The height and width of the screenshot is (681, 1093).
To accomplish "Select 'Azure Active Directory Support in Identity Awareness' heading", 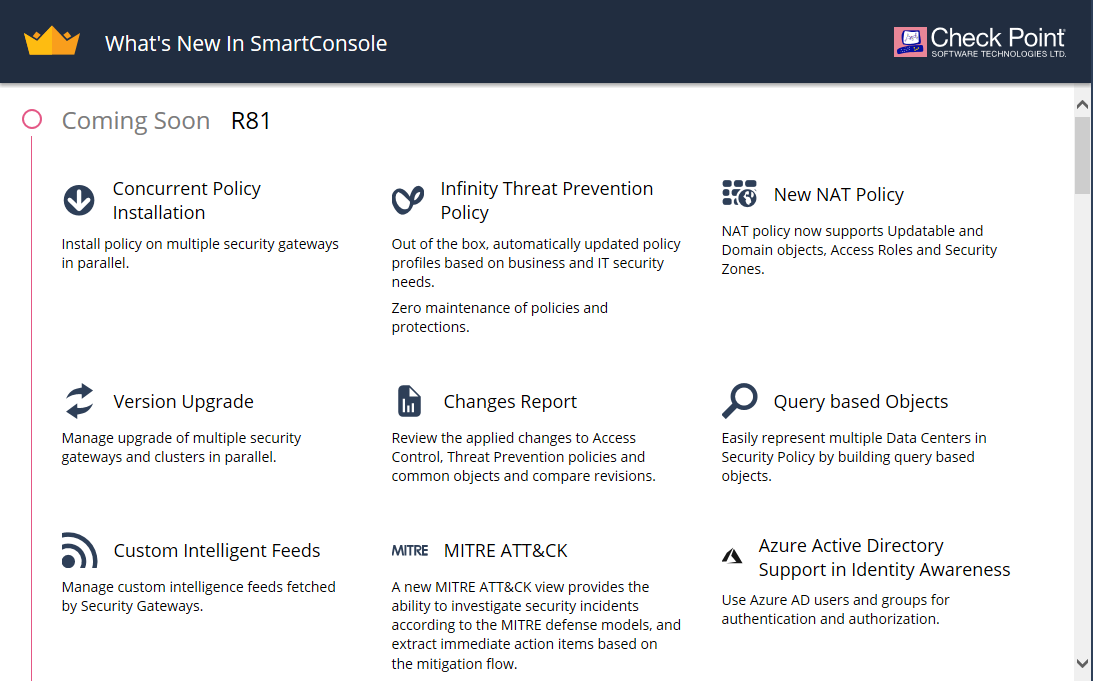I will coord(884,557).
